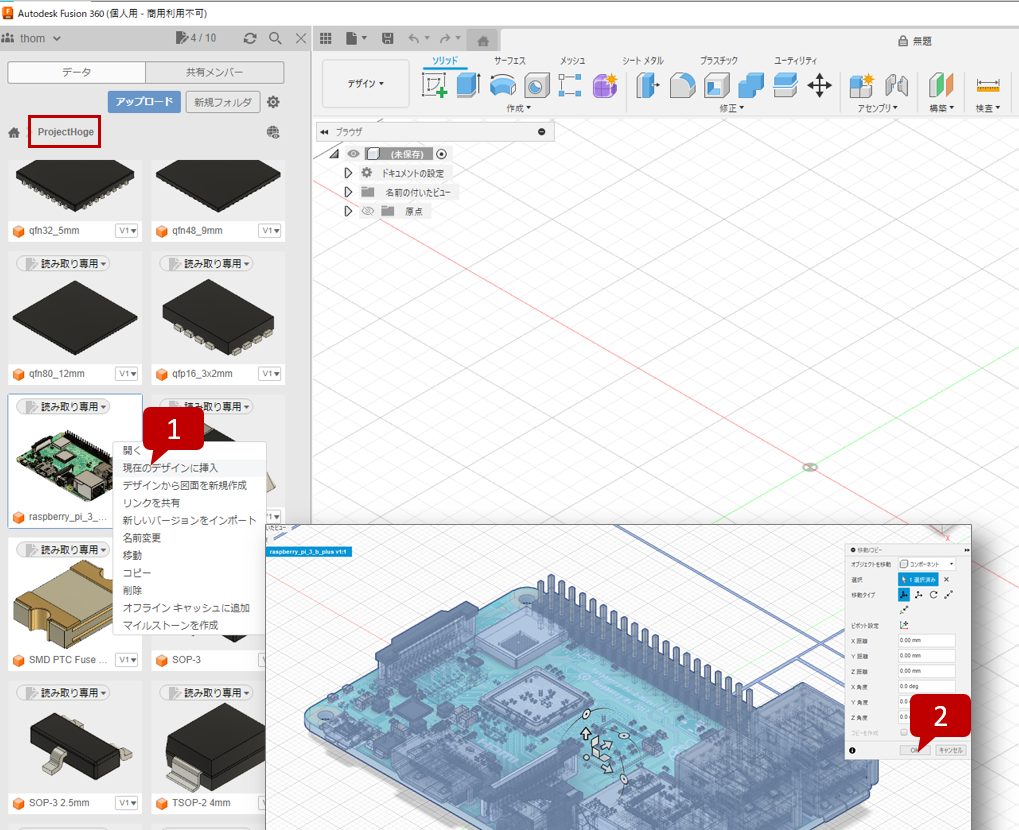Go to data panel home icon
This screenshot has height=830, width=1019.
(14, 133)
